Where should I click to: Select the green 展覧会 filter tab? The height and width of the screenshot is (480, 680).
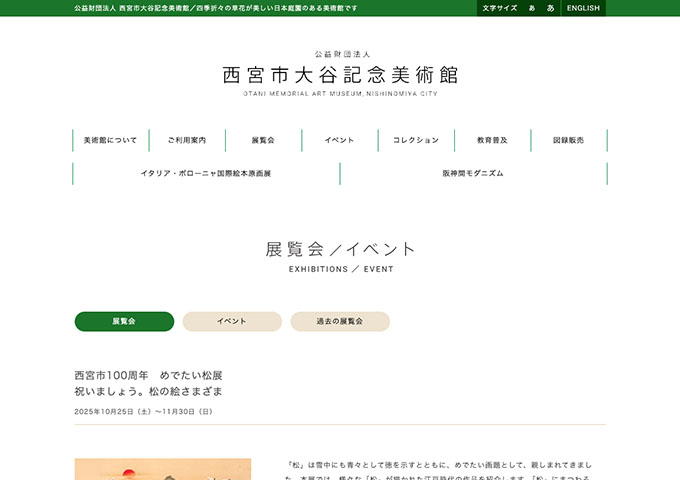(x=124, y=321)
